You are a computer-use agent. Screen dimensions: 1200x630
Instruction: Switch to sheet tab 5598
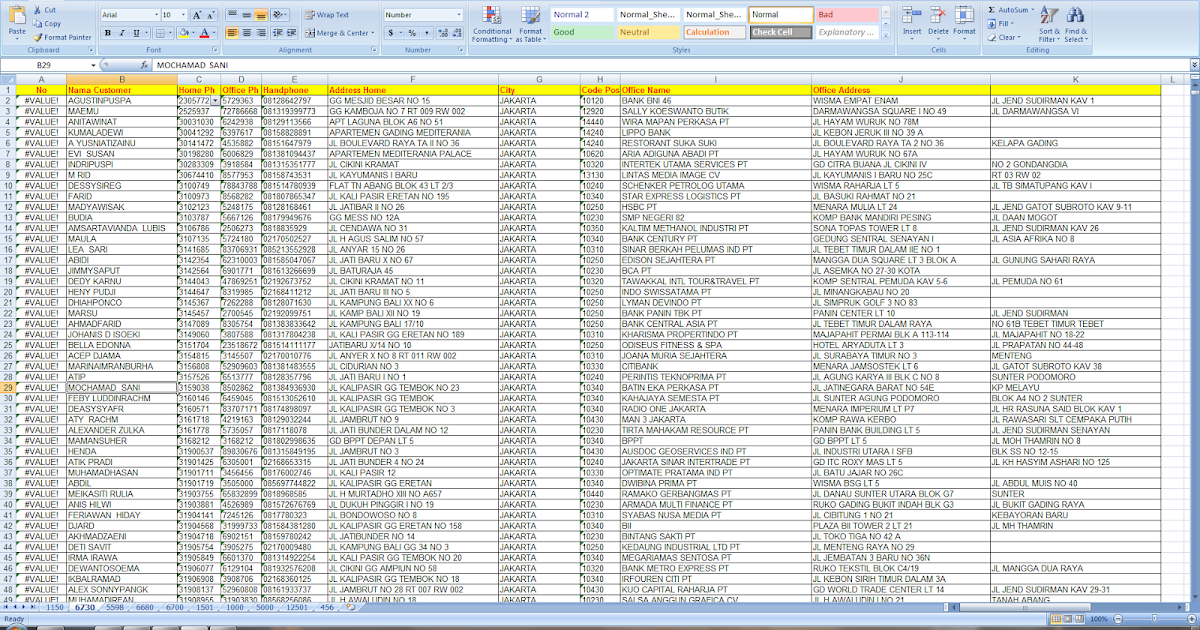[116, 607]
